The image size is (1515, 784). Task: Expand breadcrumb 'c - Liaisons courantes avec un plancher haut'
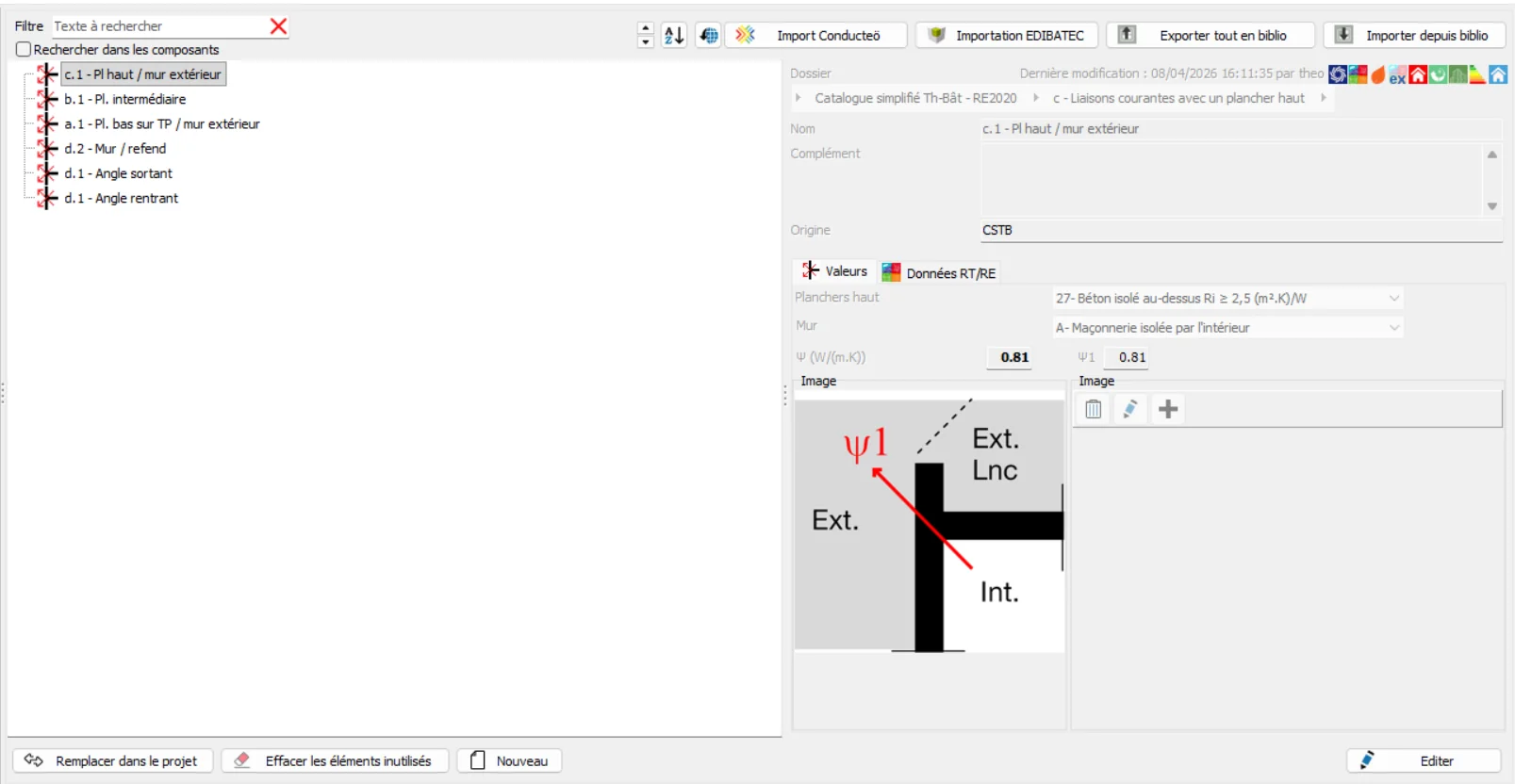tap(1178, 98)
